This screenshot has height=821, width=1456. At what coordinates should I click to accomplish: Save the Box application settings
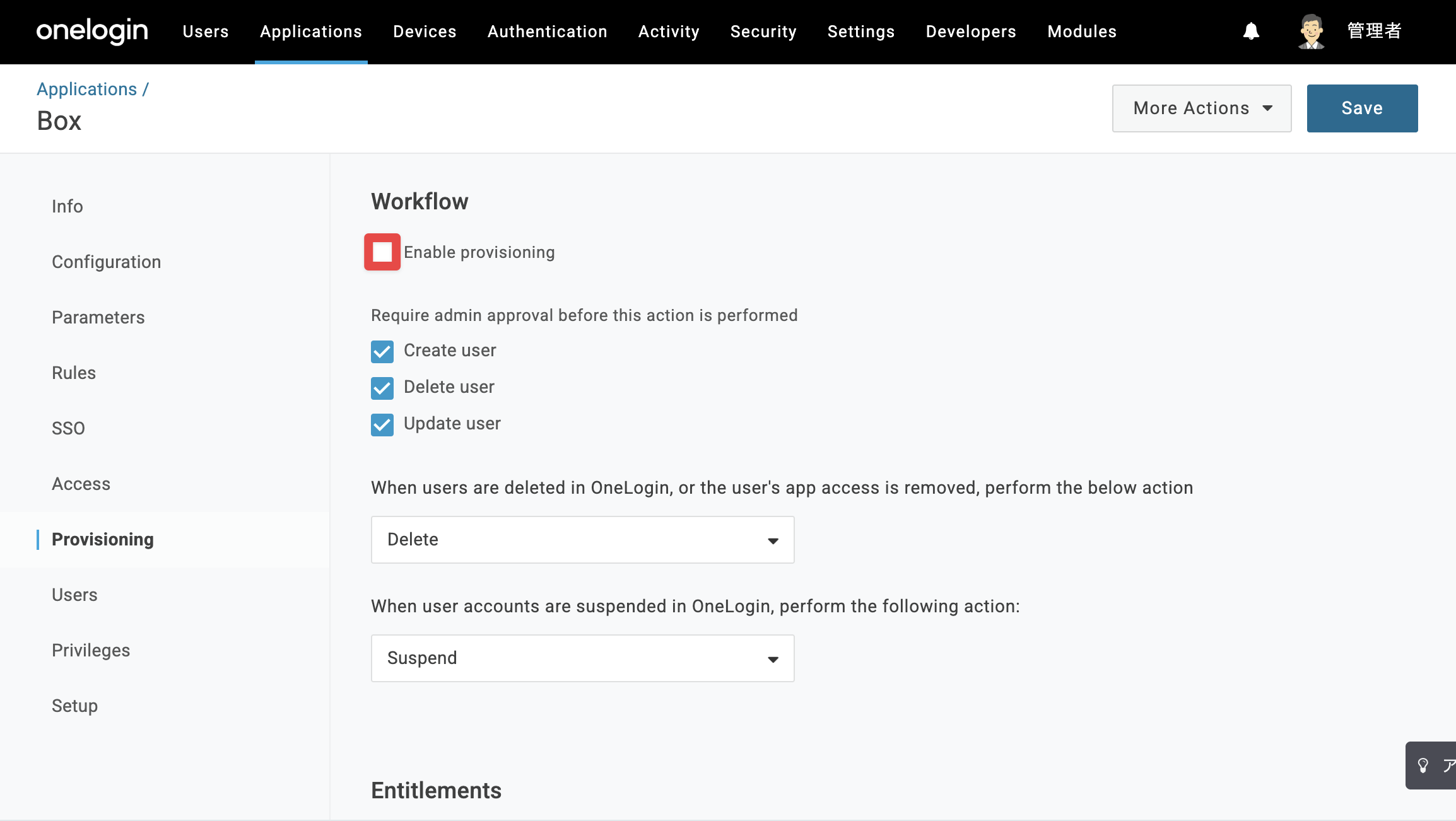(x=1363, y=108)
